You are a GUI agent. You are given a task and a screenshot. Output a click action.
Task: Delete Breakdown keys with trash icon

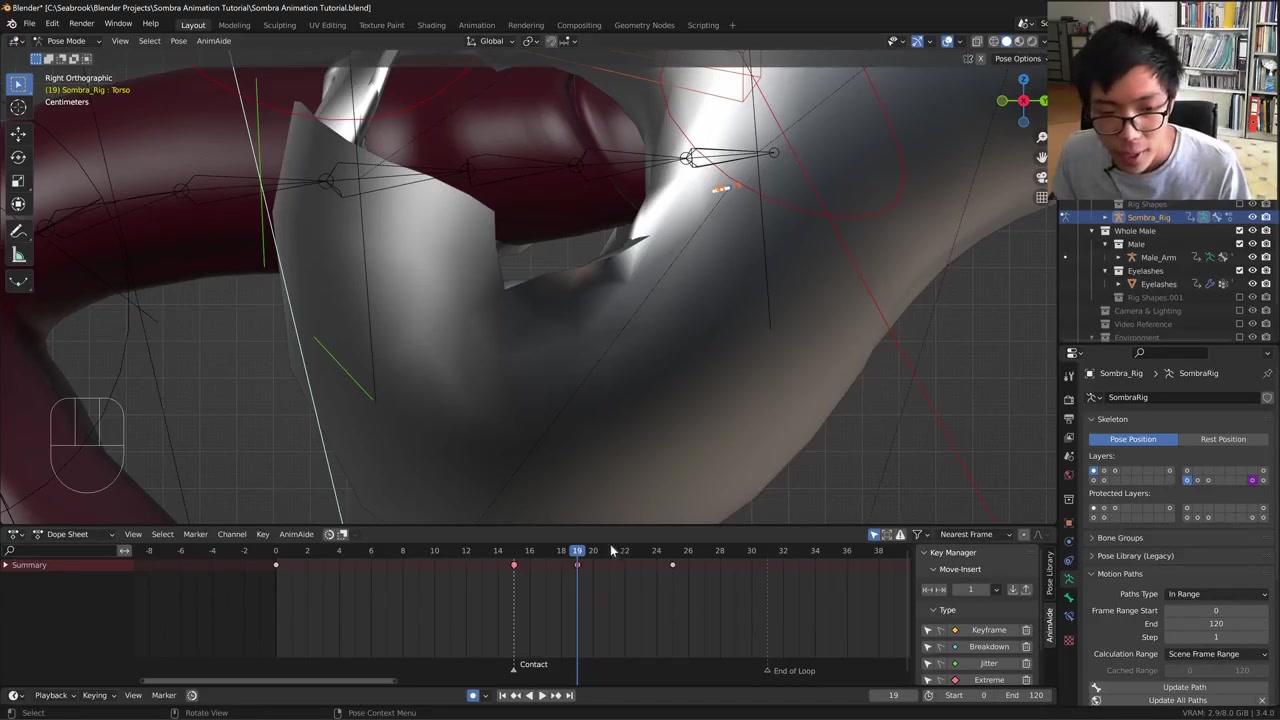tap(1026, 647)
